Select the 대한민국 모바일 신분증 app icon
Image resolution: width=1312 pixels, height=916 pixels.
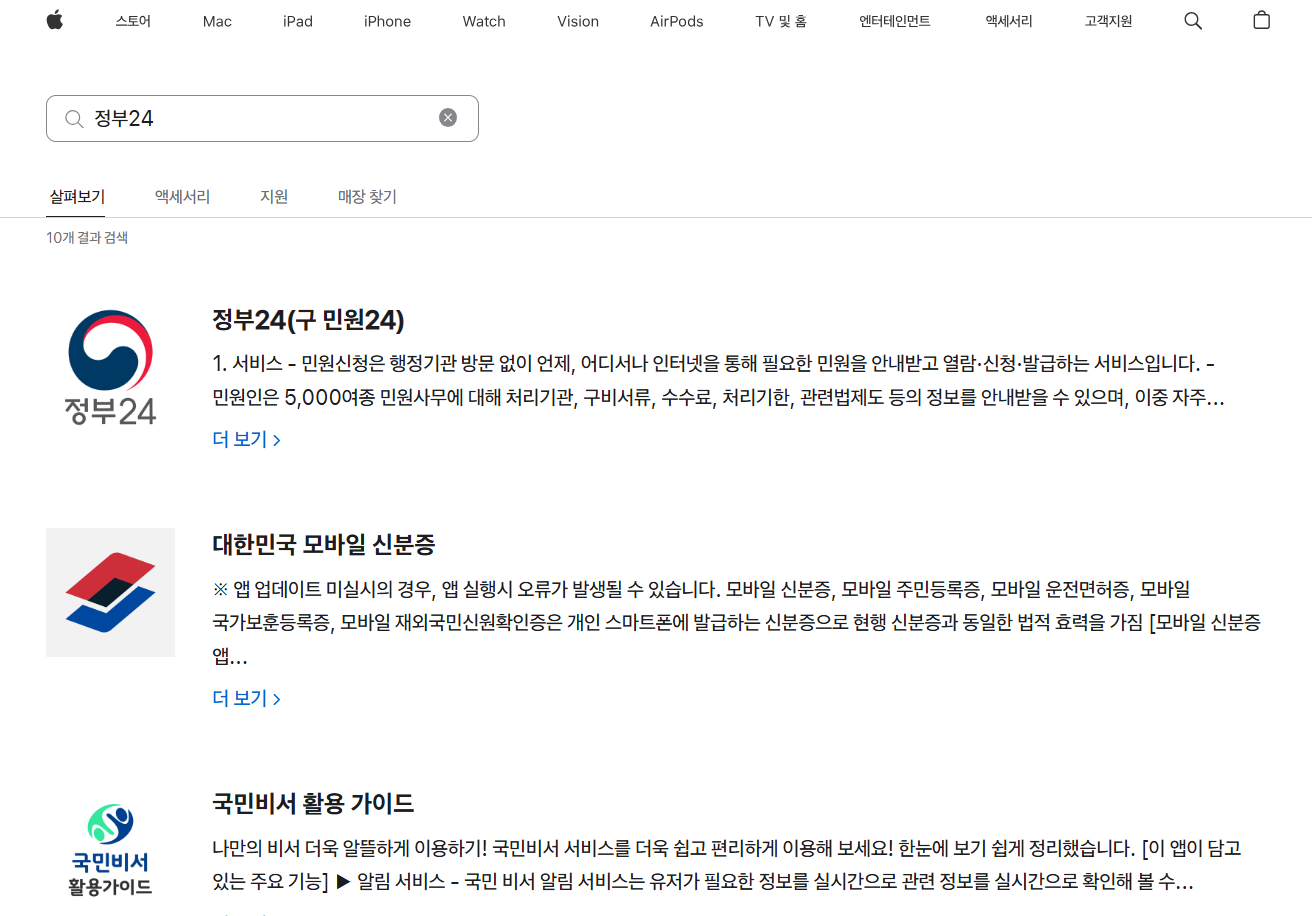110,592
